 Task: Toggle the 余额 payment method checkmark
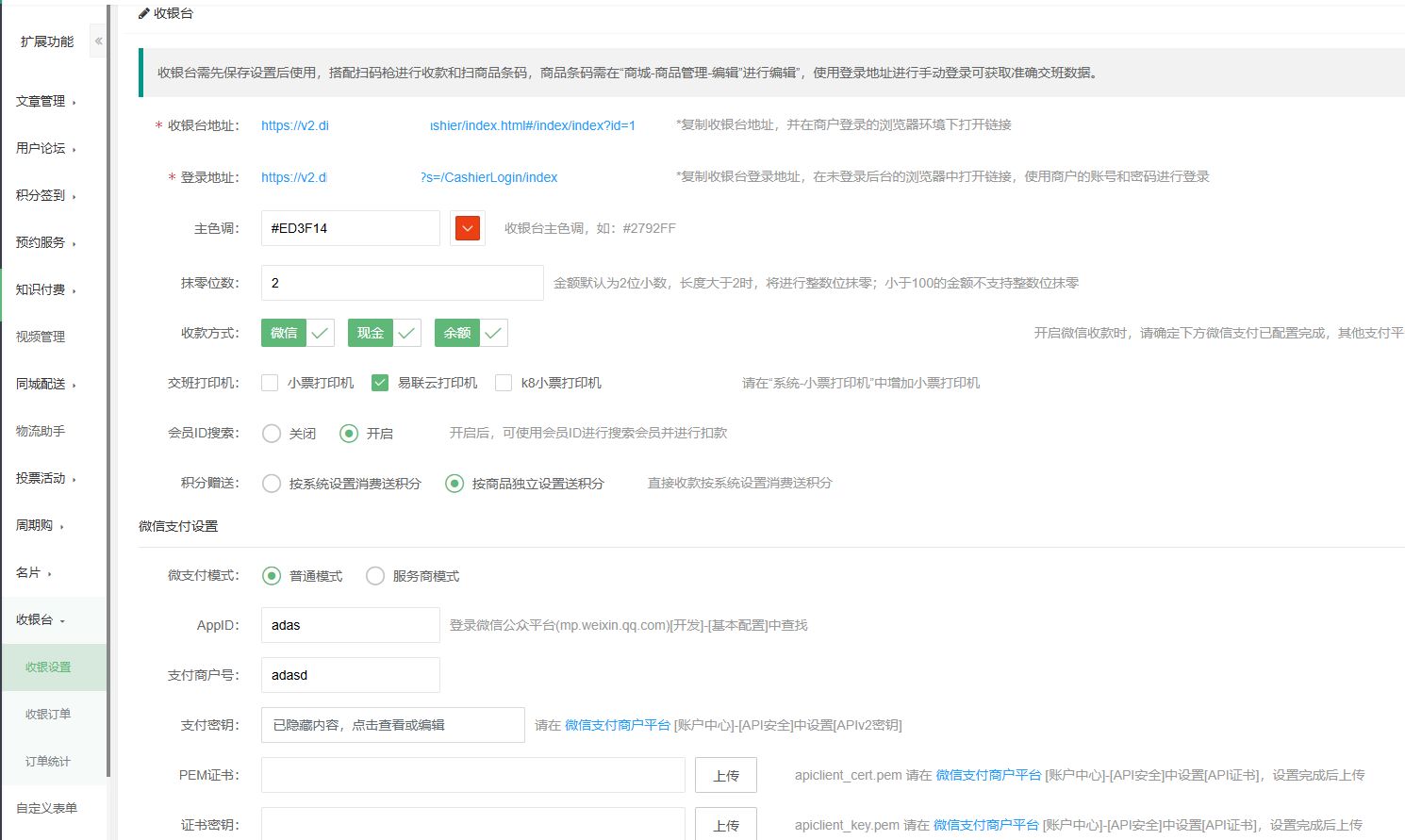tap(494, 333)
